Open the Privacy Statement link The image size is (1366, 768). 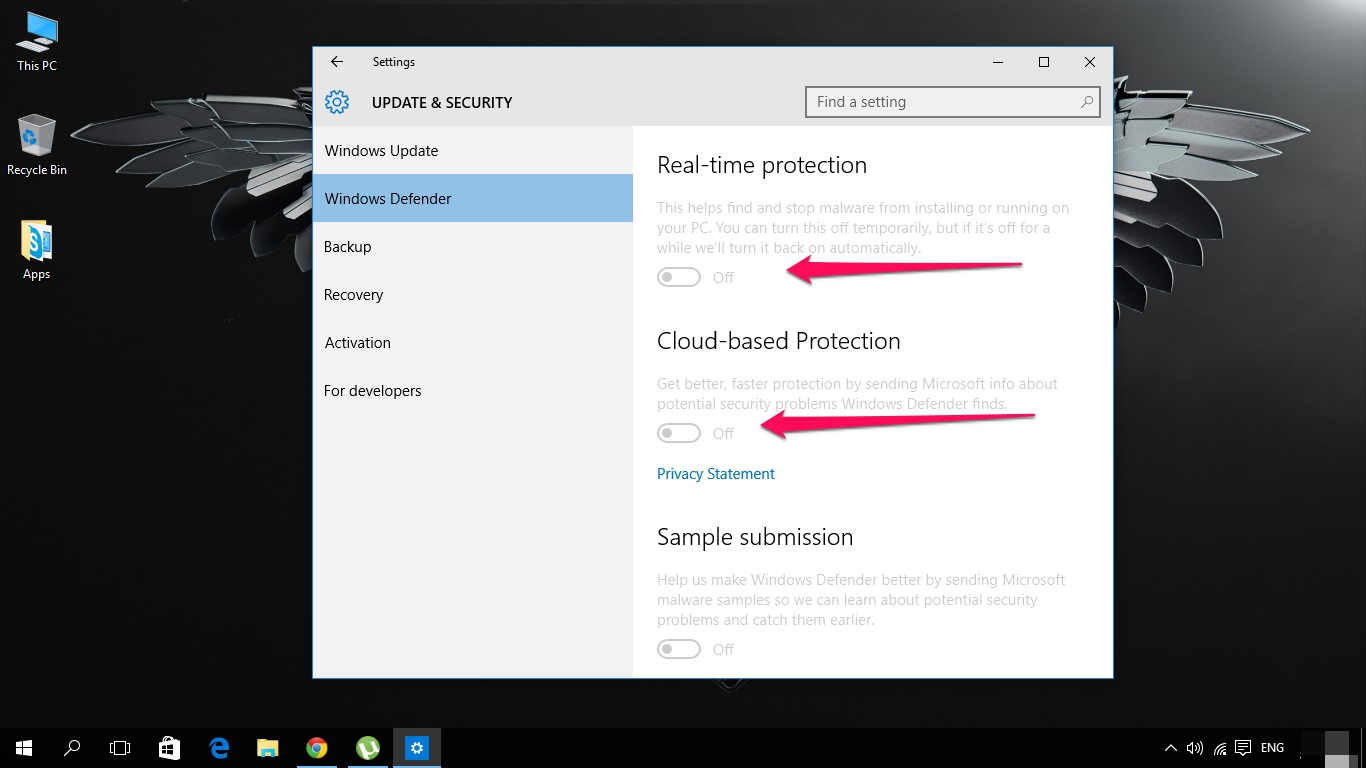(715, 473)
